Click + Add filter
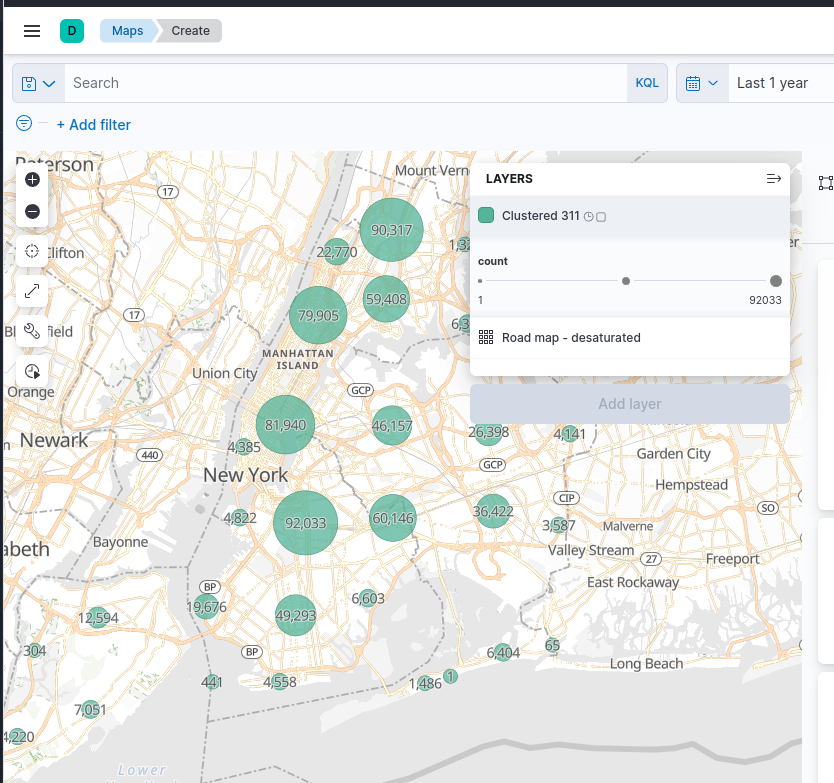 click(x=94, y=124)
